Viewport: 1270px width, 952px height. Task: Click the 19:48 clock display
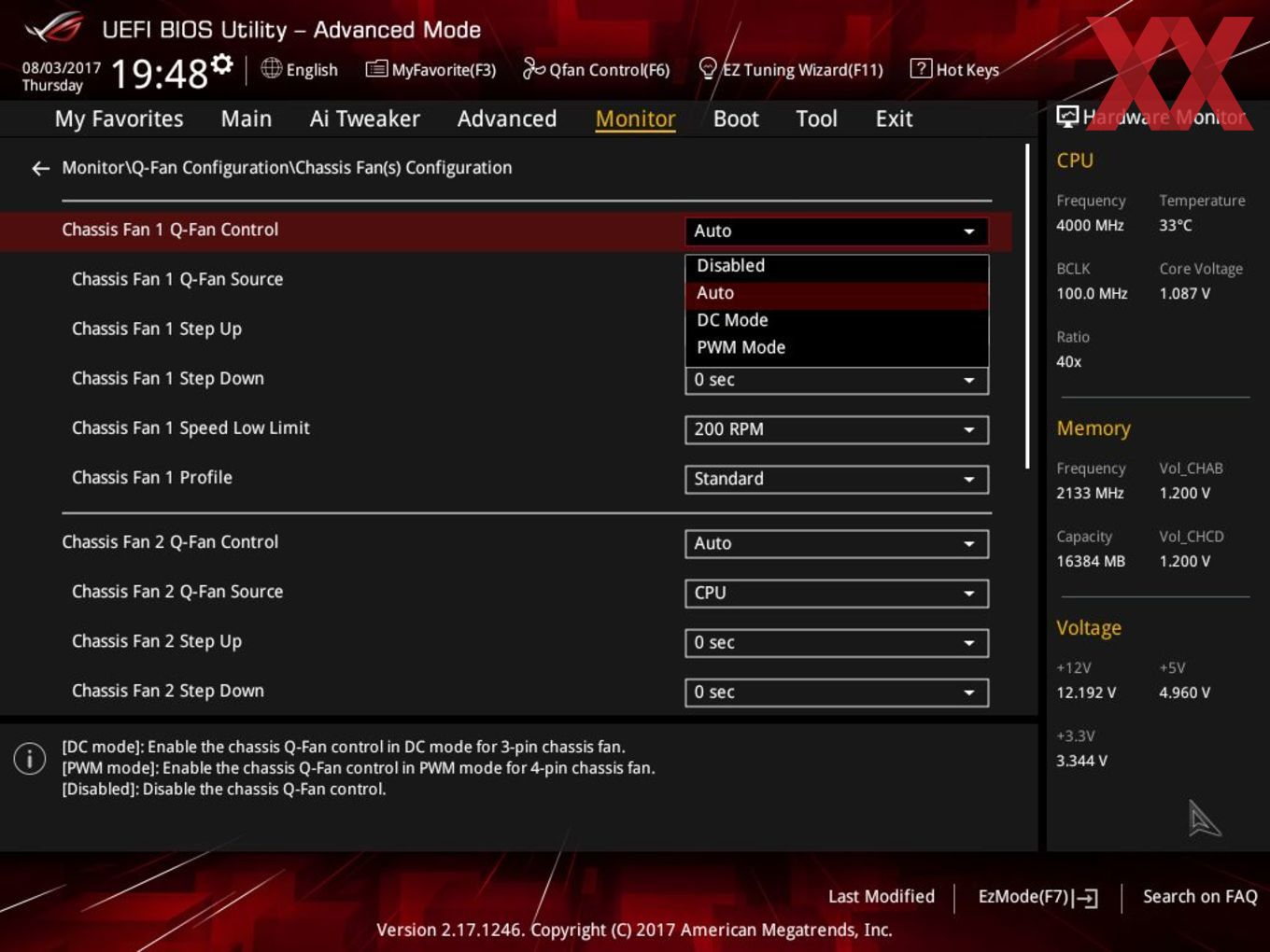click(159, 74)
